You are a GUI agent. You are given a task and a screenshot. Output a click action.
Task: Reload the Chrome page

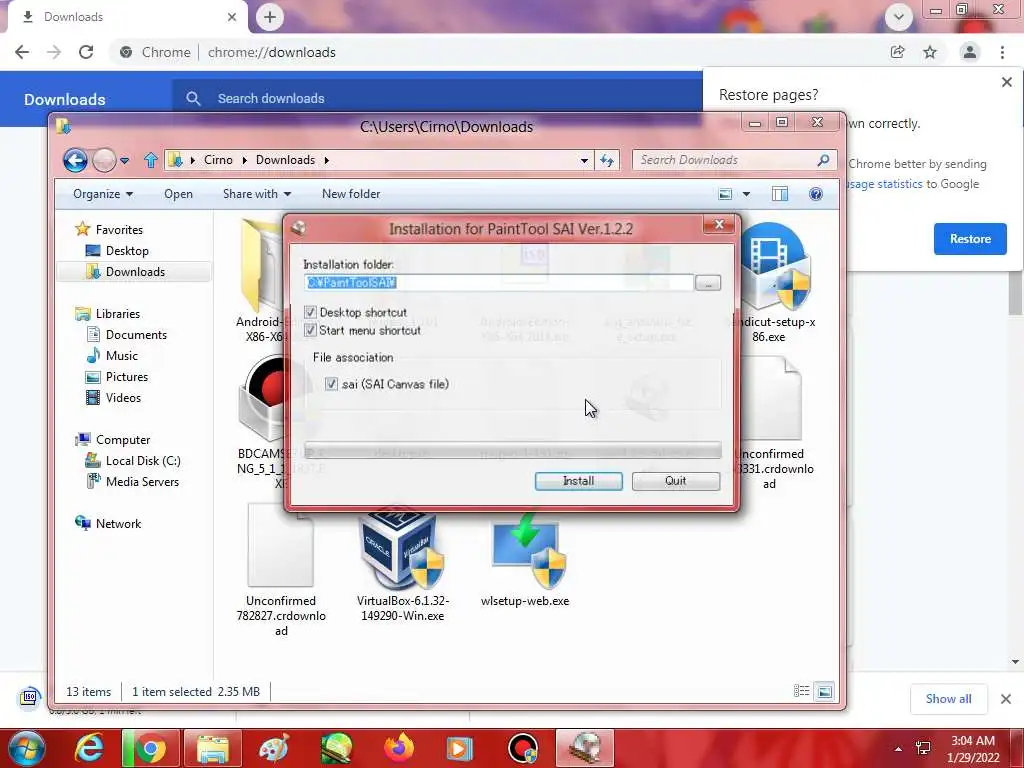coord(86,52)
